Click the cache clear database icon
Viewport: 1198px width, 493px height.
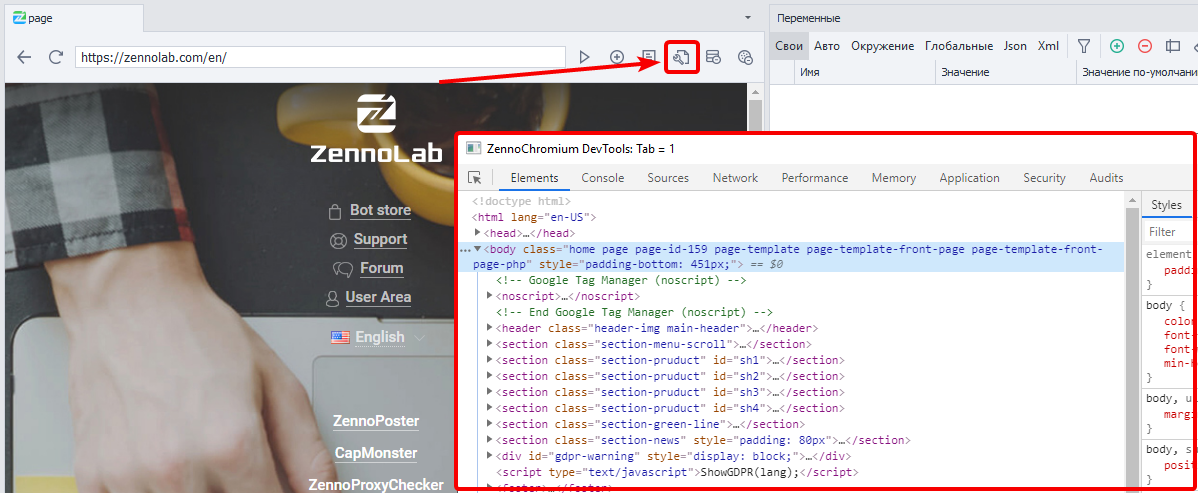point(713,57)
